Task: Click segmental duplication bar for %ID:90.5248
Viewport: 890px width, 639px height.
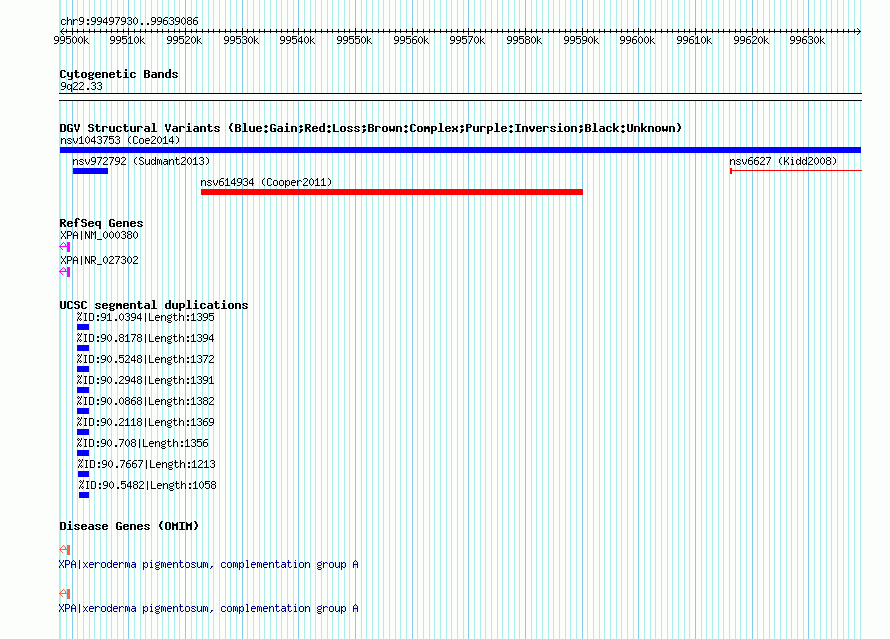Action: [83, 369]
